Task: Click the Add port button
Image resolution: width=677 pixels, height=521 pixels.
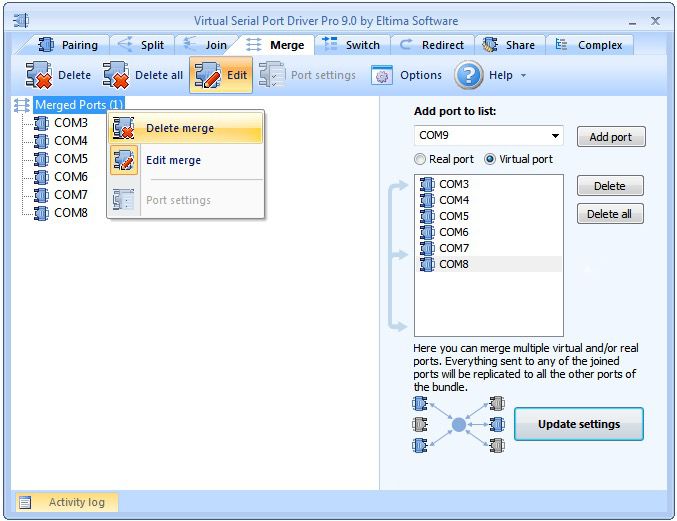Action: coord(611,137)
